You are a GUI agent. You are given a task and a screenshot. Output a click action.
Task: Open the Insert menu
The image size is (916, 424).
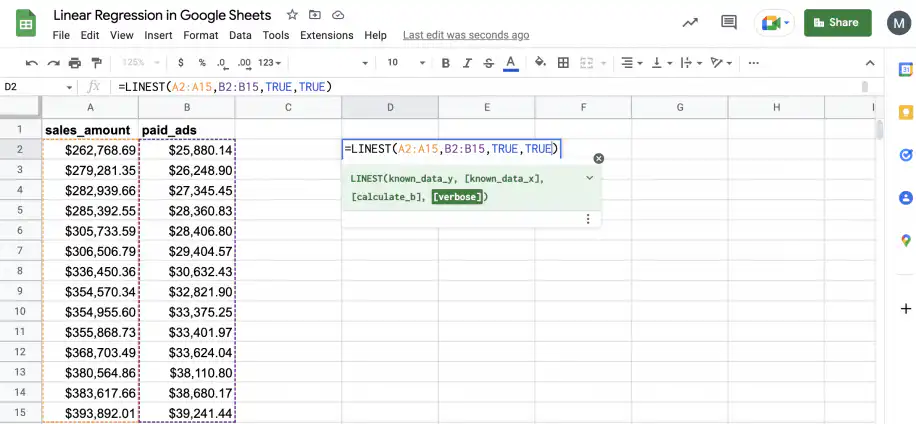tap(158, 35)
